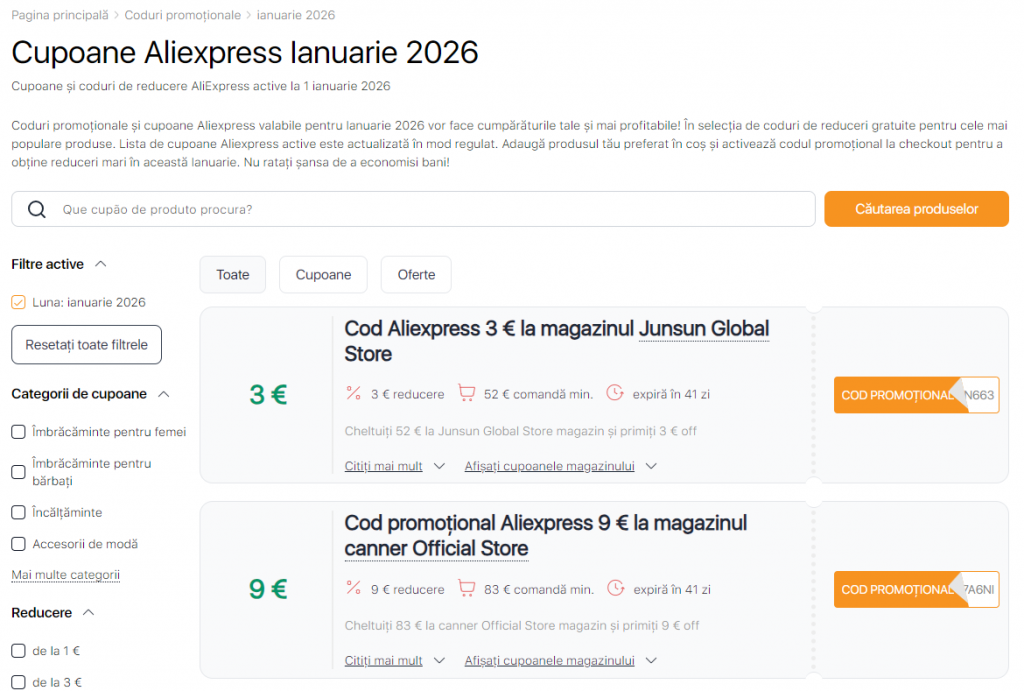Enable the "Încălțăminte" category filter
The height and width of the screenshot is (691, 1024).
pos(18,512)
